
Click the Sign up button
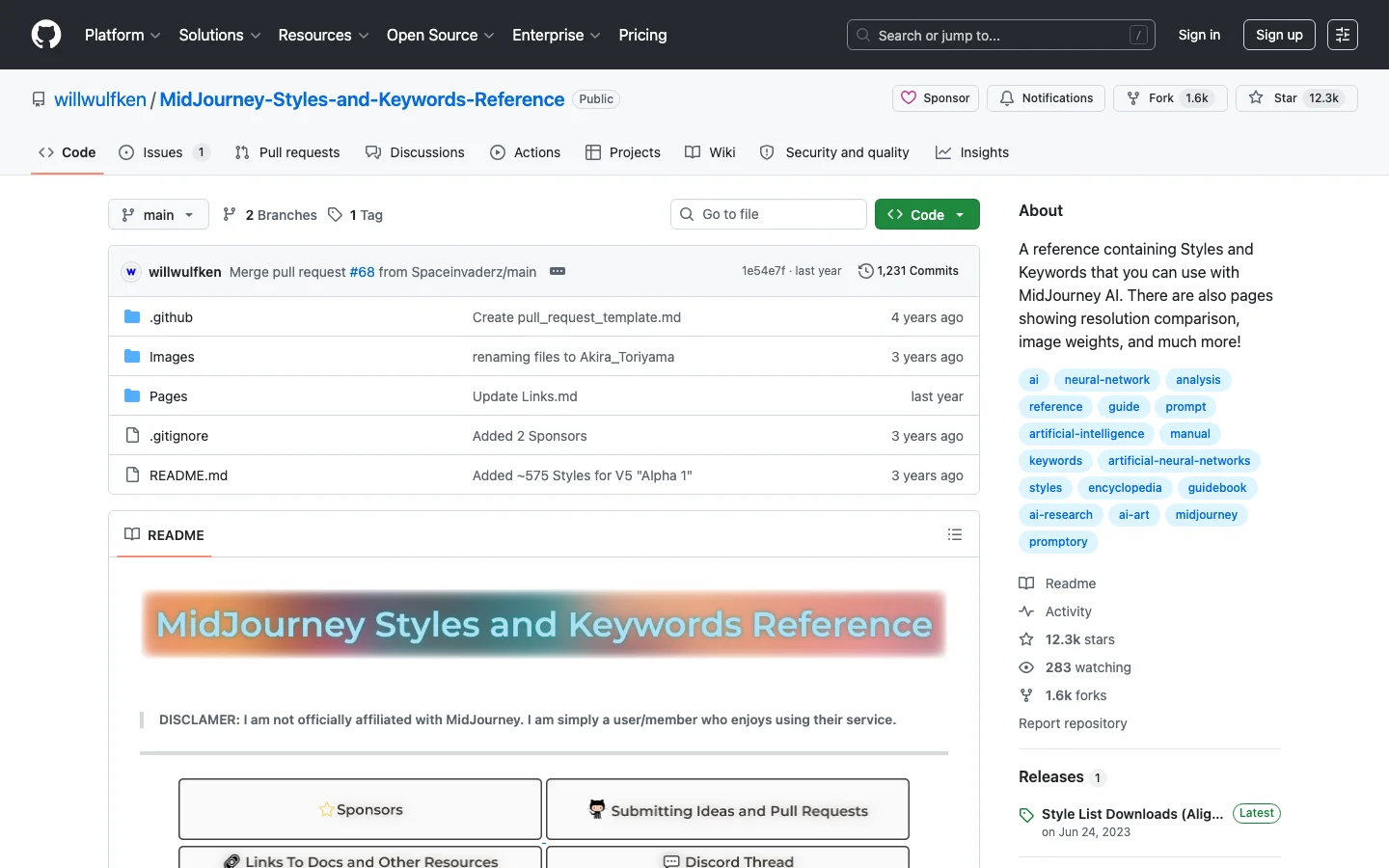point(1279,35)
